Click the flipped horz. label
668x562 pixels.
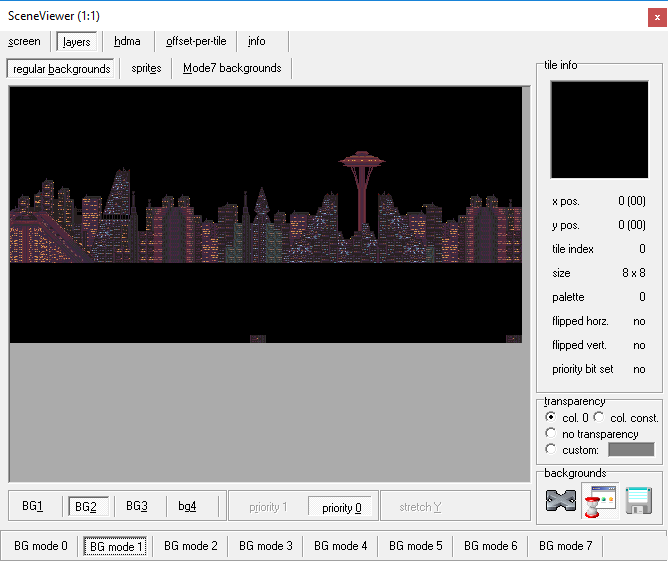(580, 321)
